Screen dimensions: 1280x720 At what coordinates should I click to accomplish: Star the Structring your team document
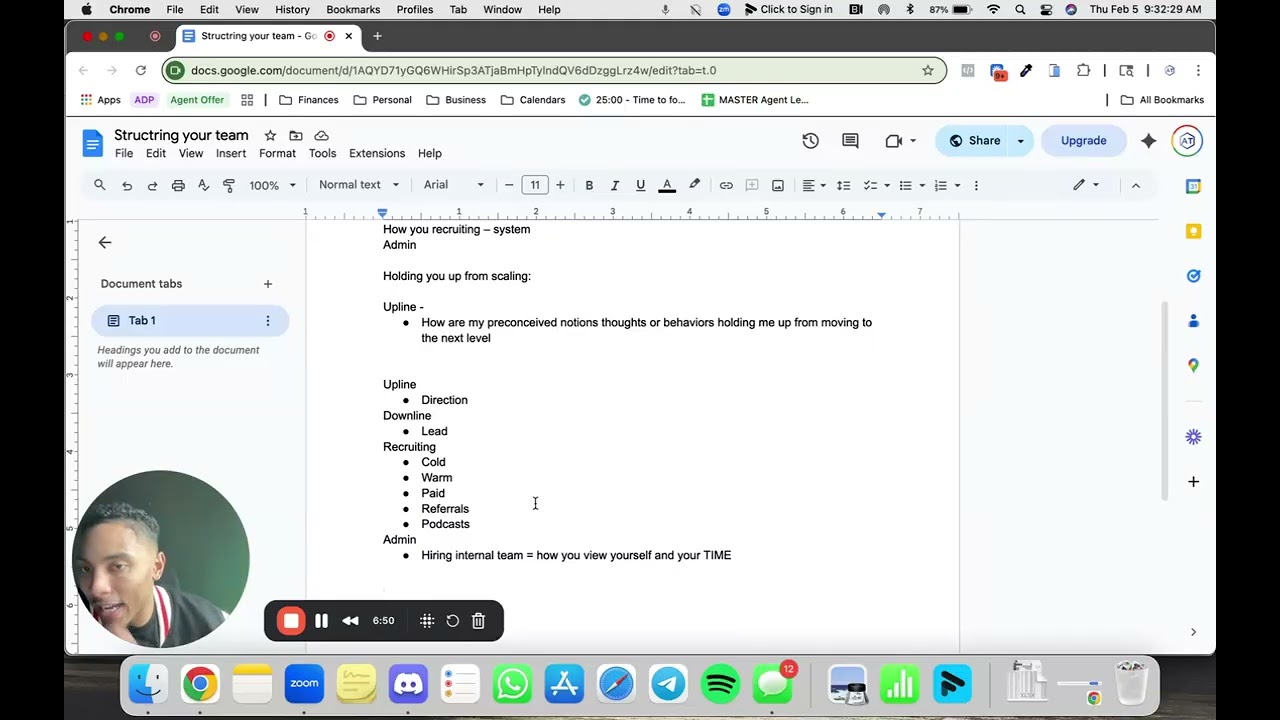pos(270,136)
